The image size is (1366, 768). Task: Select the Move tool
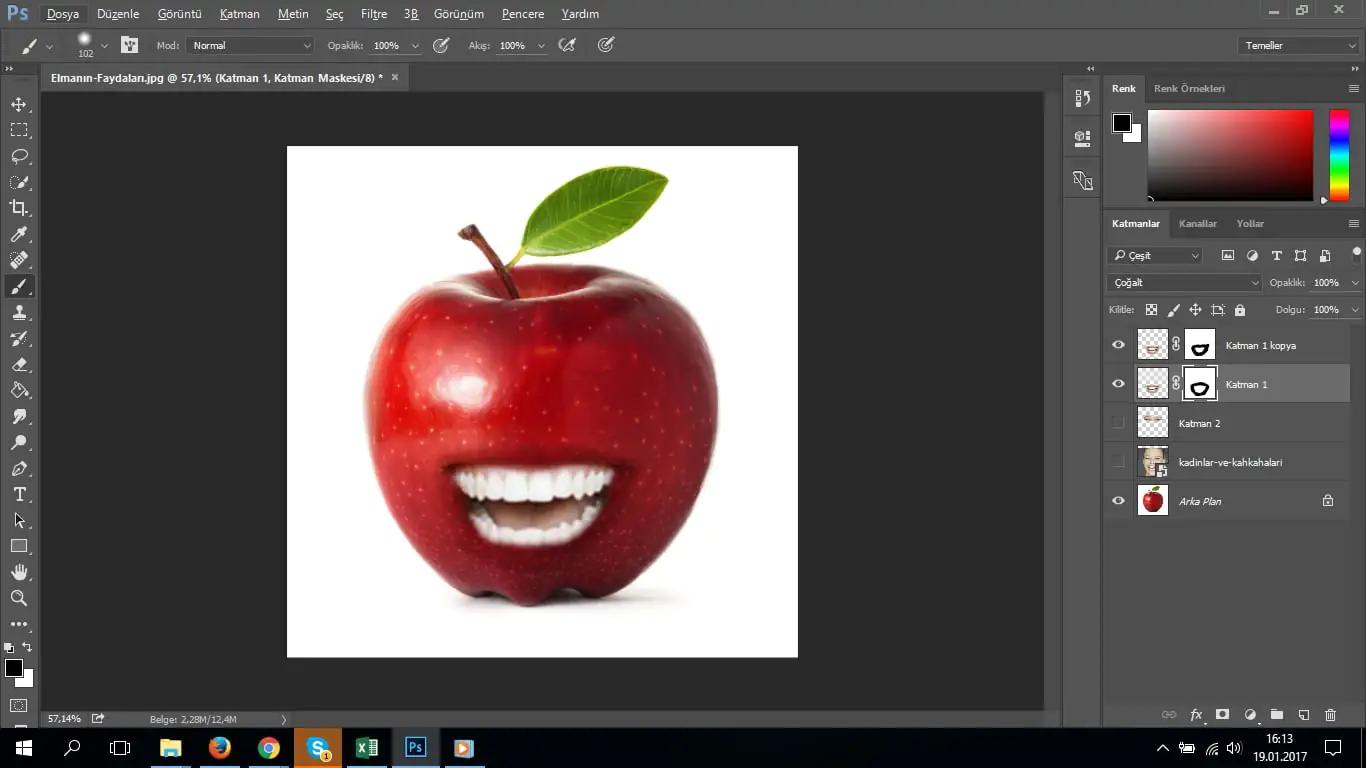point(19,104)
